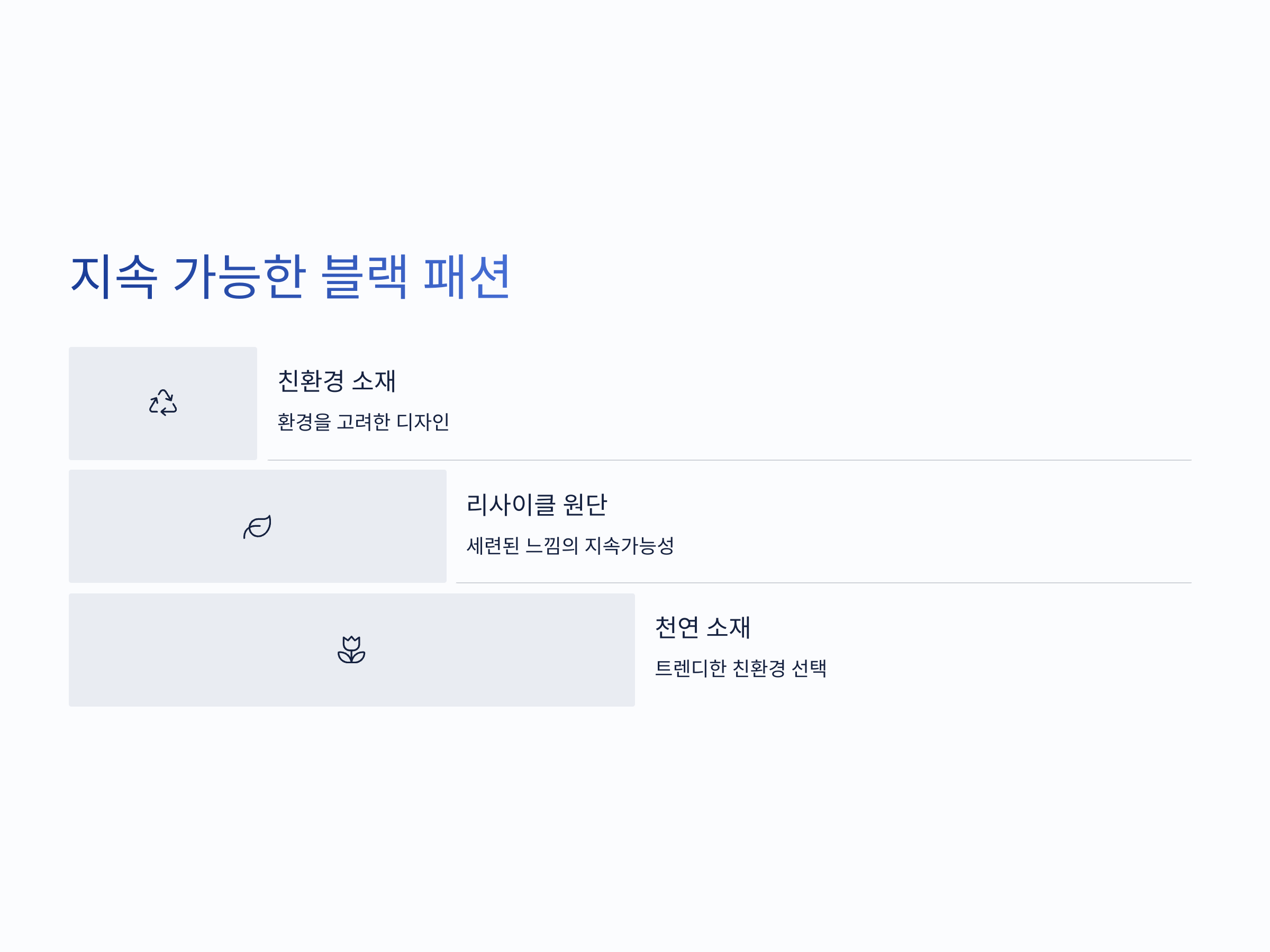
Task: Click the text 환경을 고려한 디자인
Action: pyautogui.click(x=363, y=422)
